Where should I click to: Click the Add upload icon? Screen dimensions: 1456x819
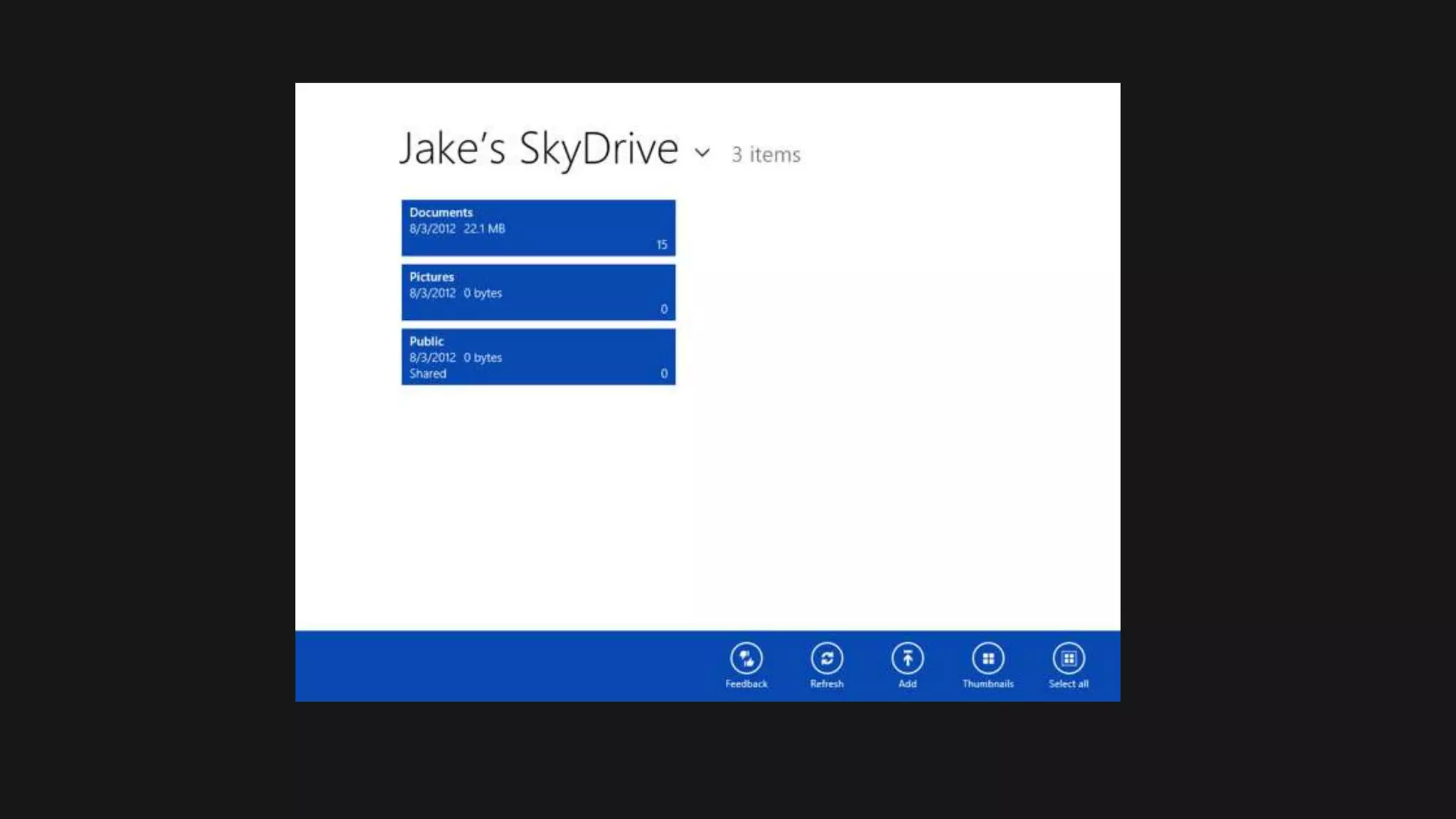pos(907,658)
